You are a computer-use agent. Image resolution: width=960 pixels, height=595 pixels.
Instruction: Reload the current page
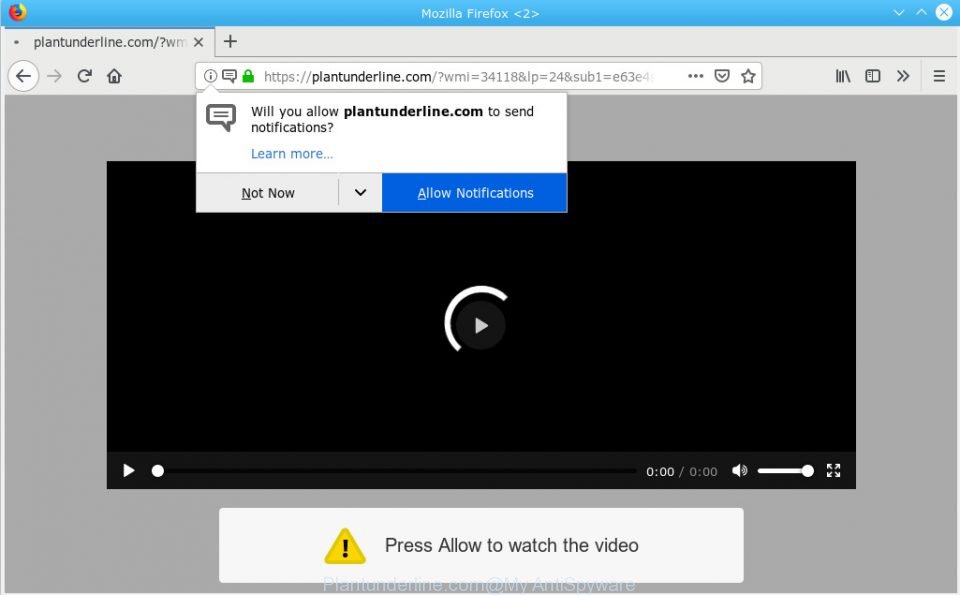[x=84, y=76]
